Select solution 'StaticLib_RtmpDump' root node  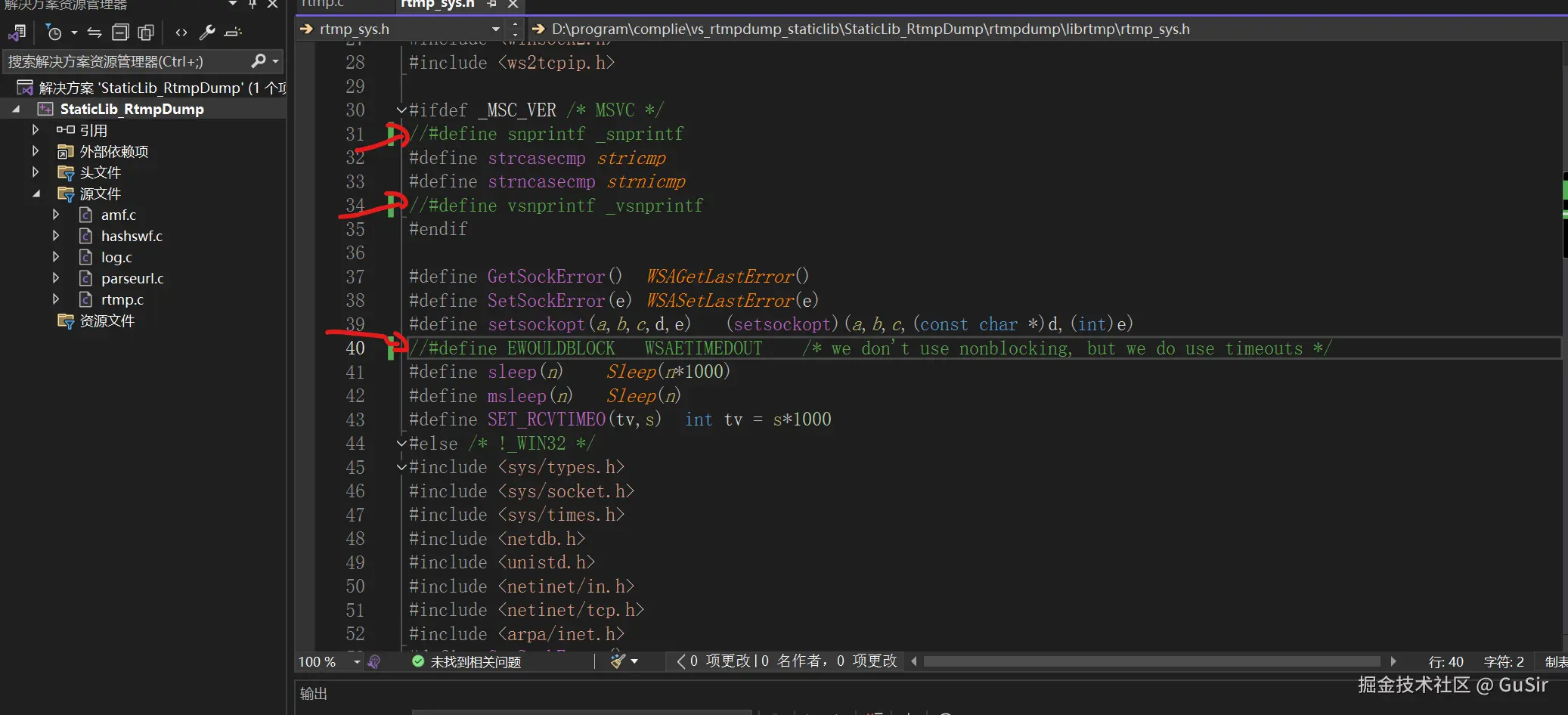pyautogui.click(x=151, y=88)
